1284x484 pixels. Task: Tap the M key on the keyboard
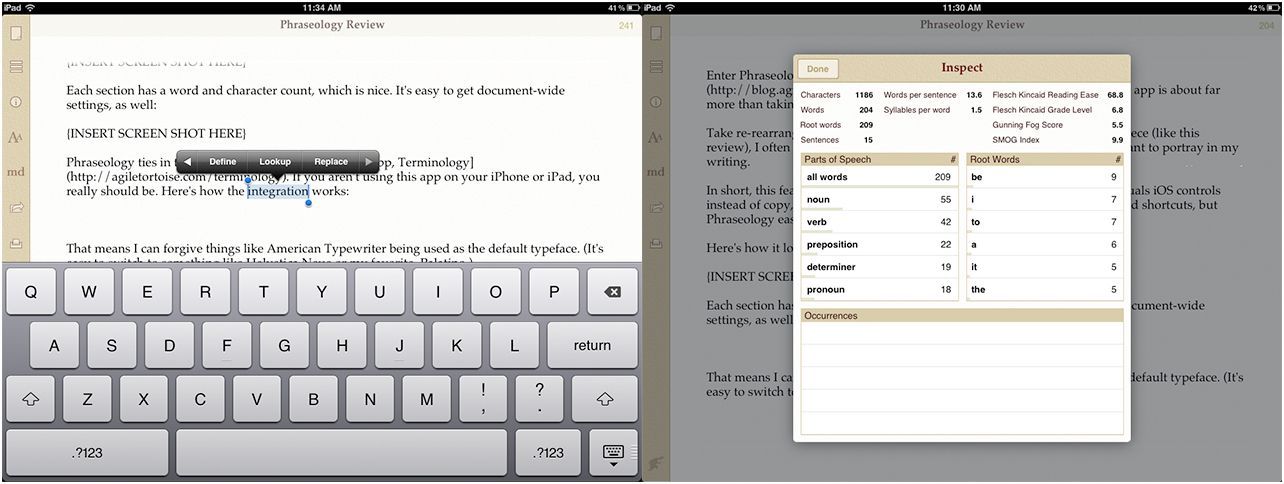click(x=427, y=399)
